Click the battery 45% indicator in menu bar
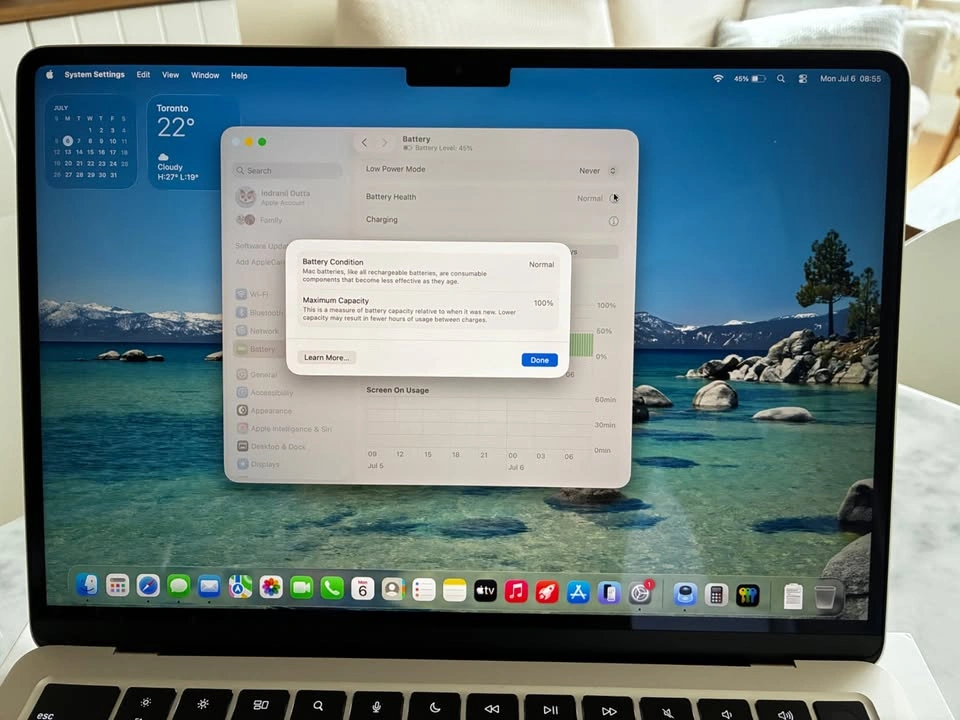960x720 pixels. point(749,78)
